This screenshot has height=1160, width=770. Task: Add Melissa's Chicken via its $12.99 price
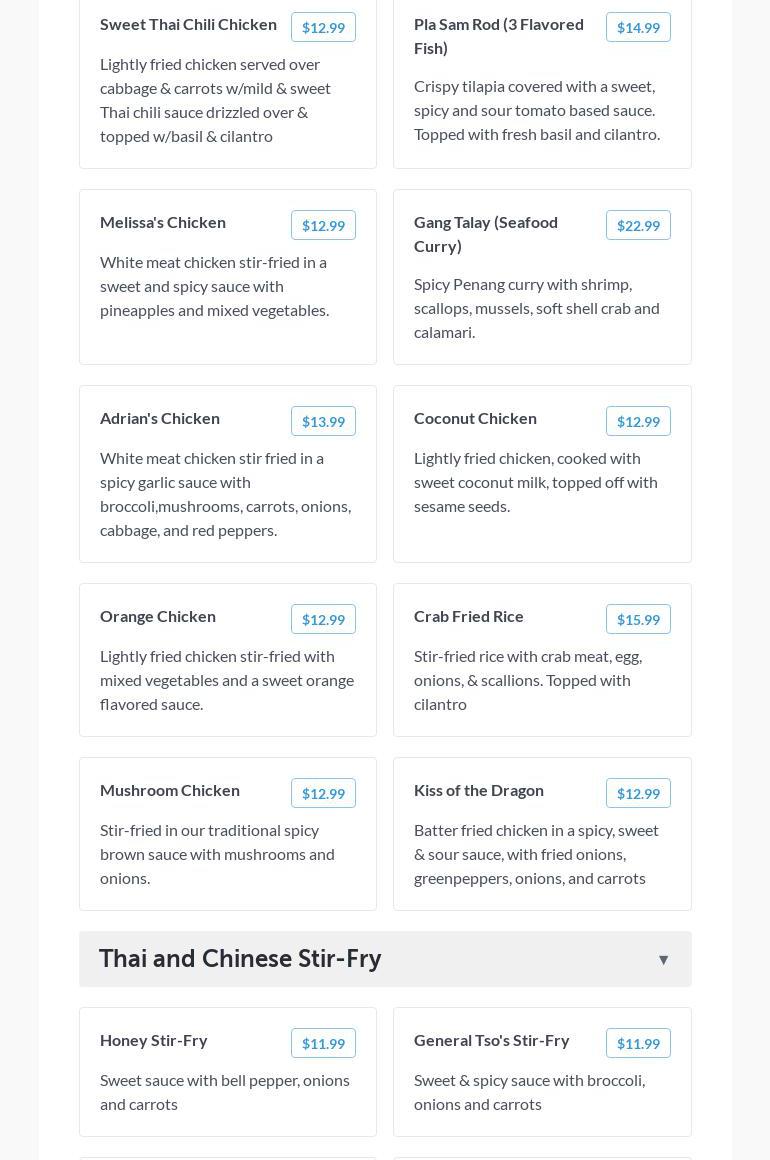pos(323,226)
